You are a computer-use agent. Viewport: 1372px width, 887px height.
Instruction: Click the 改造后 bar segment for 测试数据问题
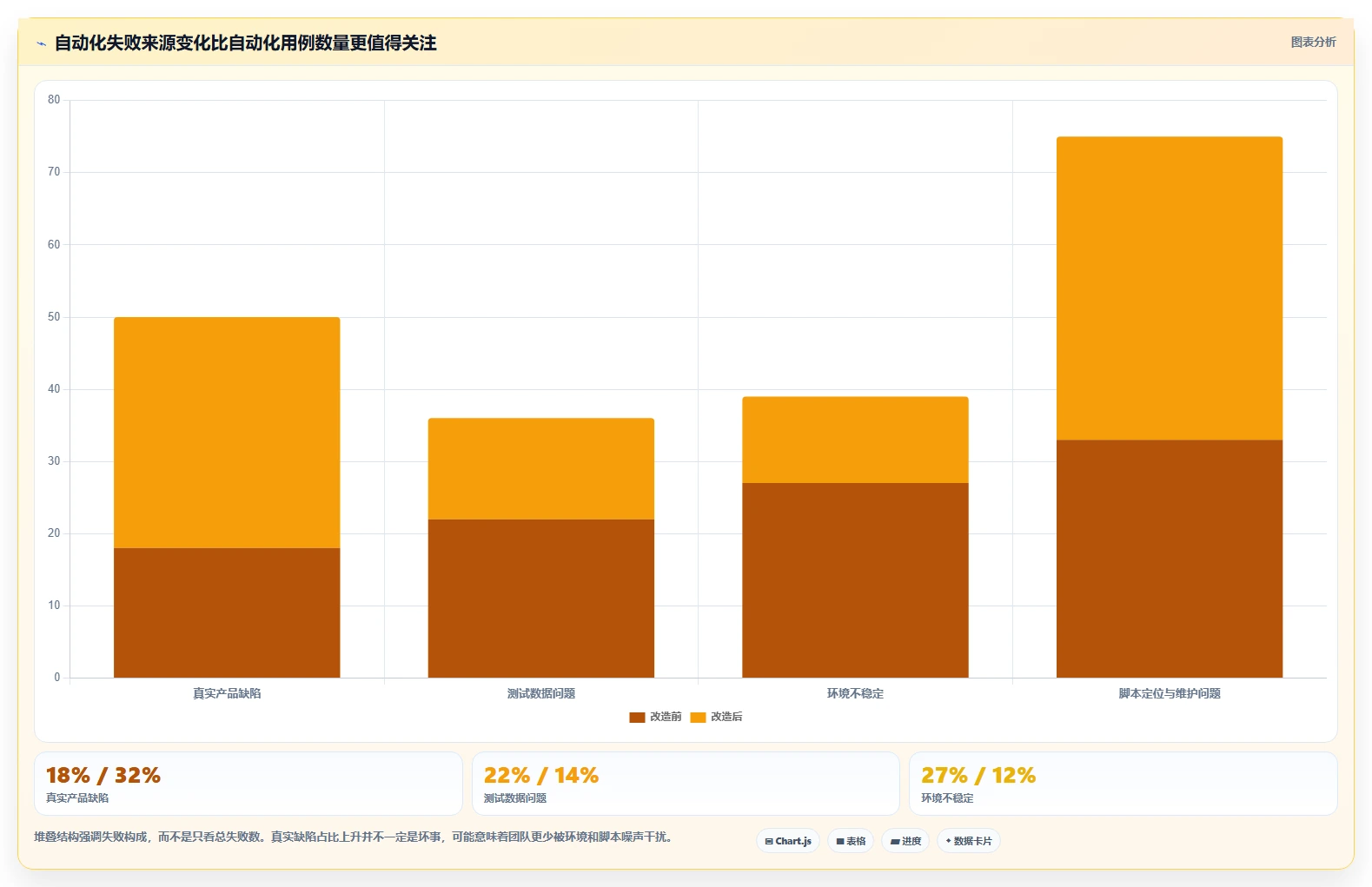541,469
